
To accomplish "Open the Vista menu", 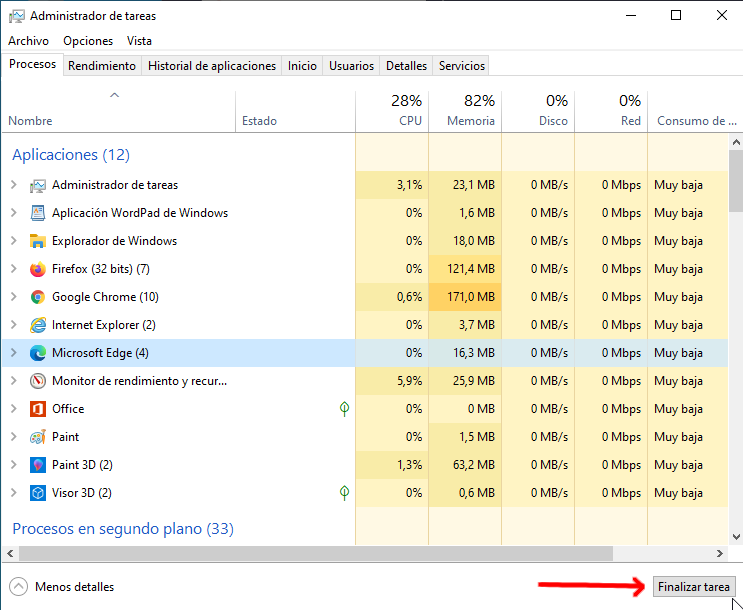I will point(139,41).
